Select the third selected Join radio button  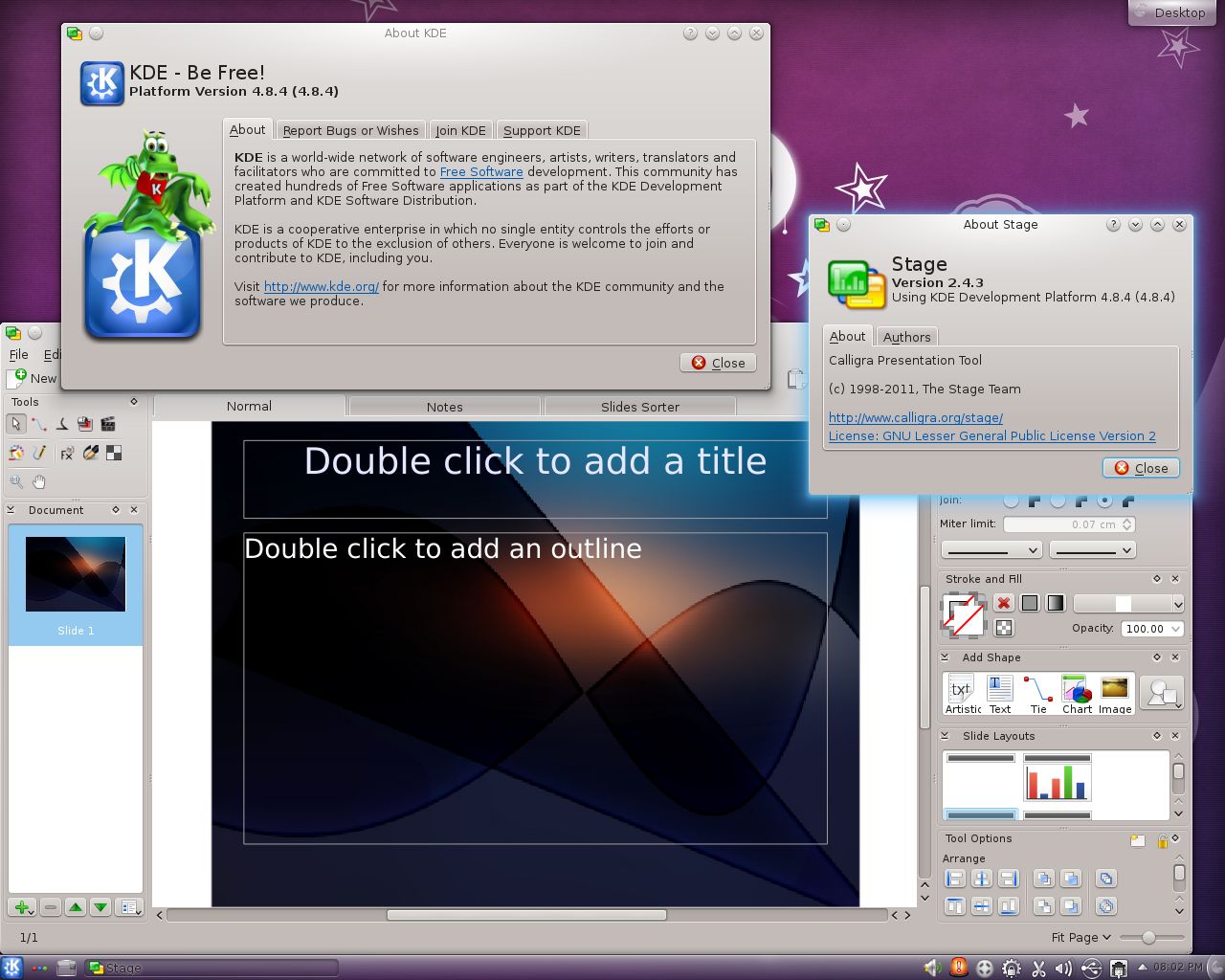click(x=1104, y=501)
